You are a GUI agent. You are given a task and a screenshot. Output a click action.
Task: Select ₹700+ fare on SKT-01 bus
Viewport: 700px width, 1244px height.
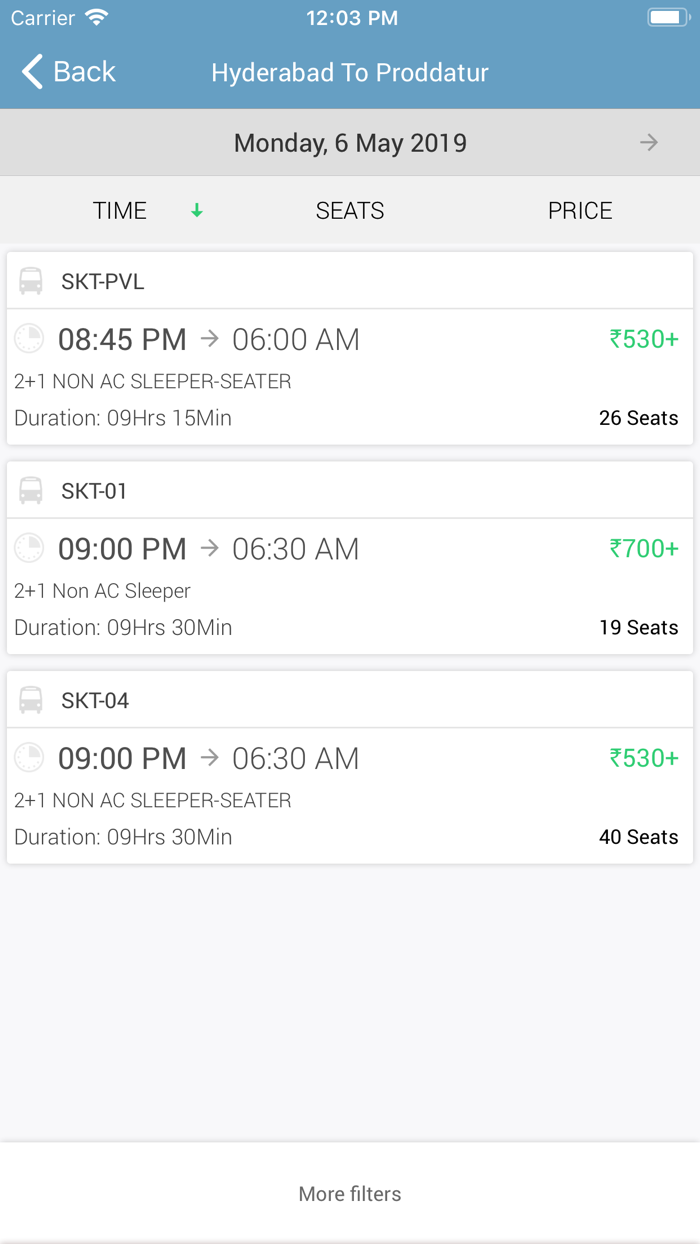coord(644,548)
